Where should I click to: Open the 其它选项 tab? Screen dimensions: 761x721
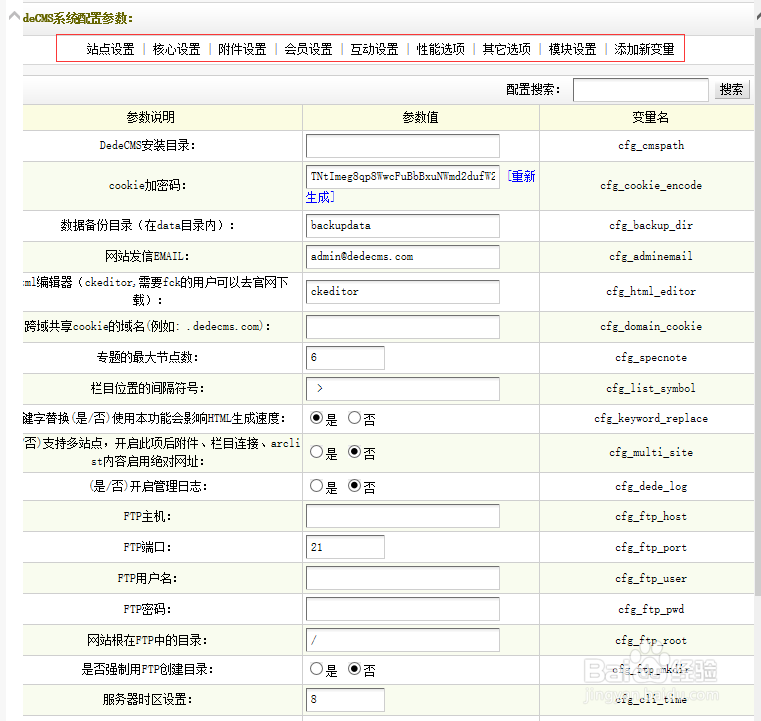pos(506,49)
